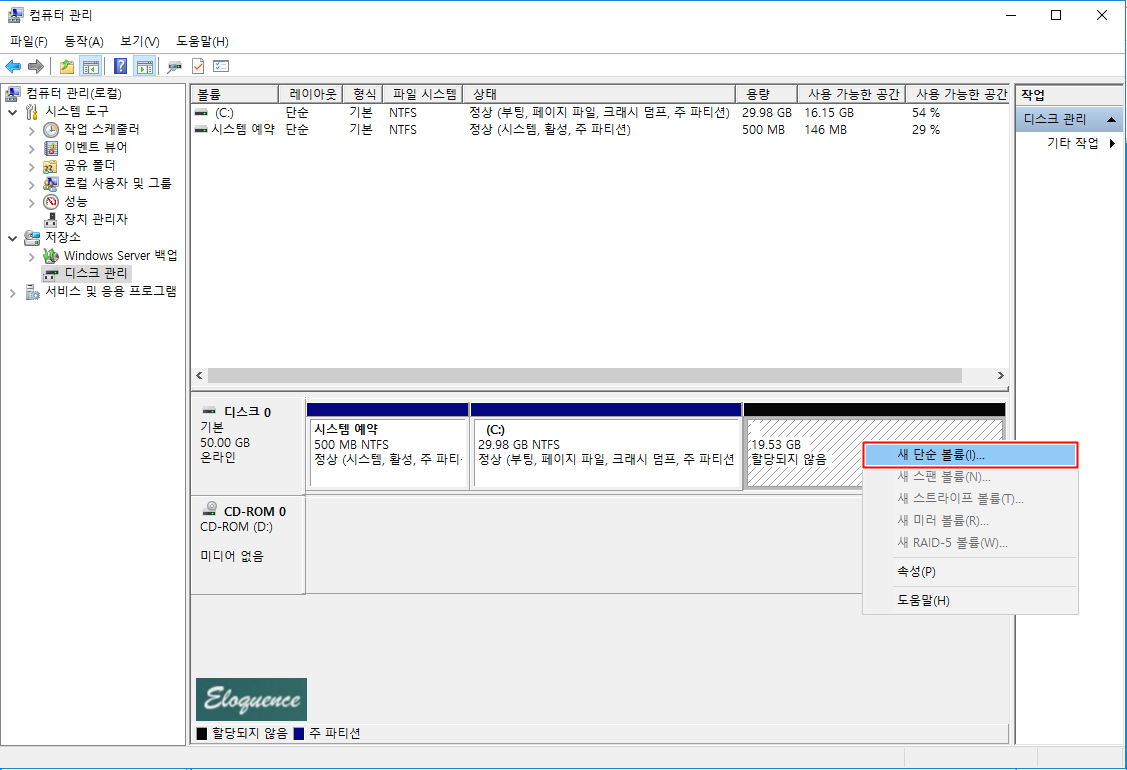
Task: Click the blue 주 파티션 legend swatch
Action: click(x=299, y=734)
